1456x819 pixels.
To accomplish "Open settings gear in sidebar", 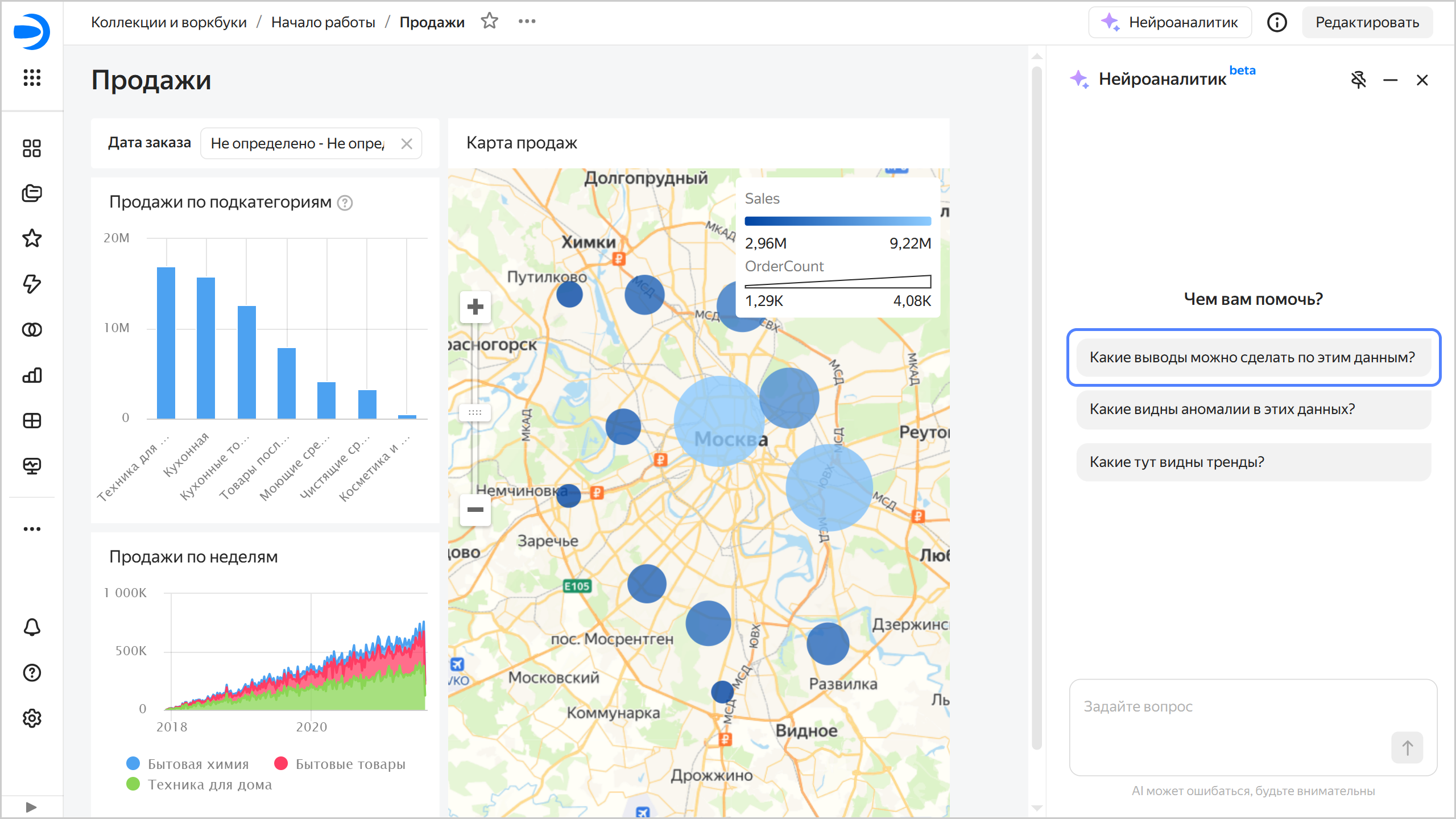I will (x=32, y=718).
